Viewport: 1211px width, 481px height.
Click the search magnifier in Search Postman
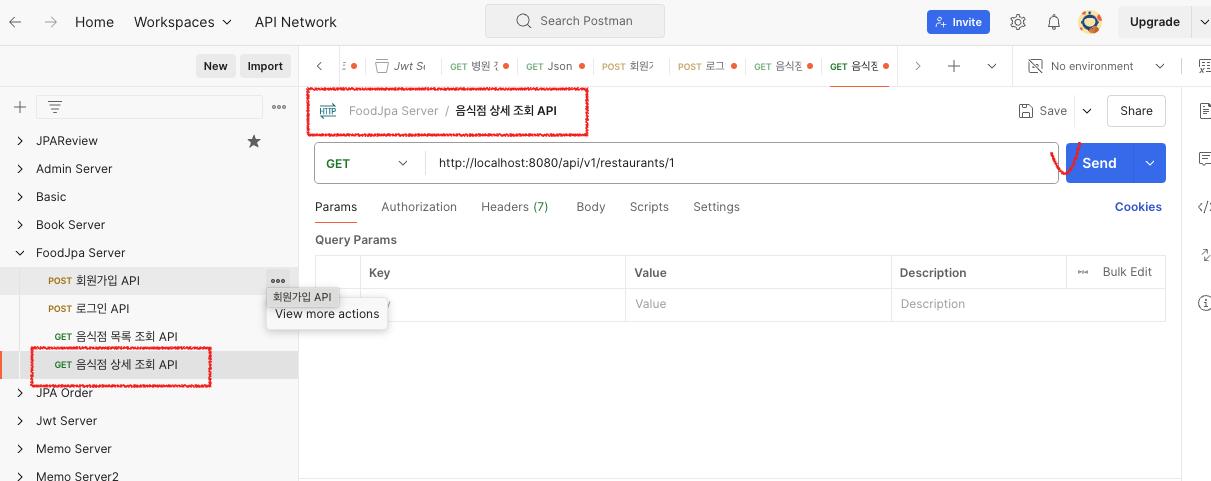pyautogui.click(x=524, y=21)
